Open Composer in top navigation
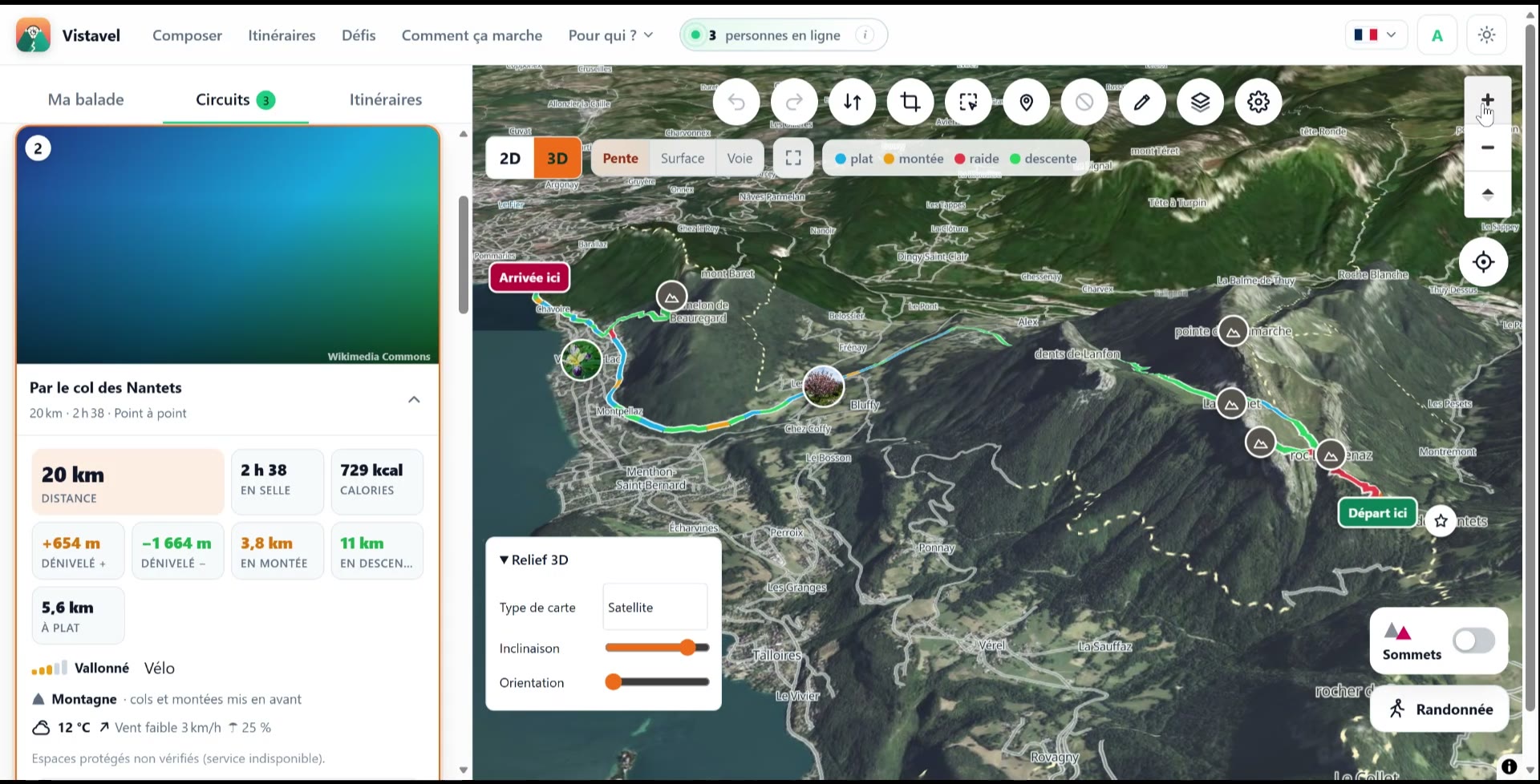The width and height of the screenshot is (1540, 784). click(188, 35)
